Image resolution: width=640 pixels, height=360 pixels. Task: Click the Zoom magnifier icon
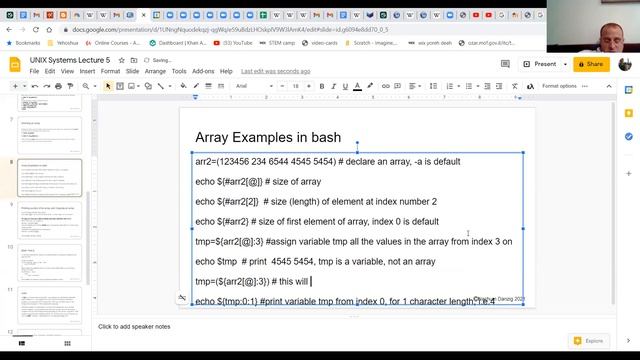click(x=86, y=86)
